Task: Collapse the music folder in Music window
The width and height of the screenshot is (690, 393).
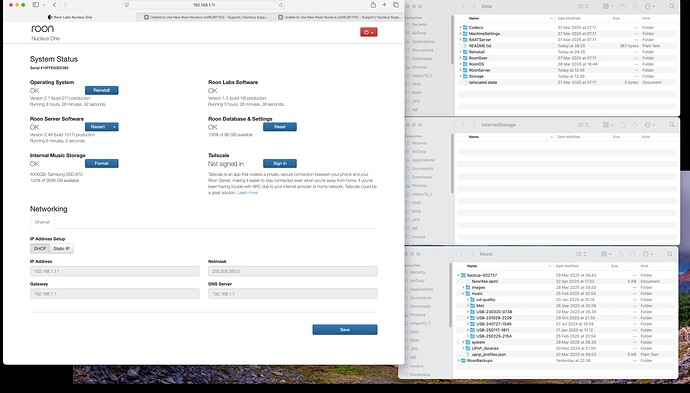Action: tap(463, 294)
